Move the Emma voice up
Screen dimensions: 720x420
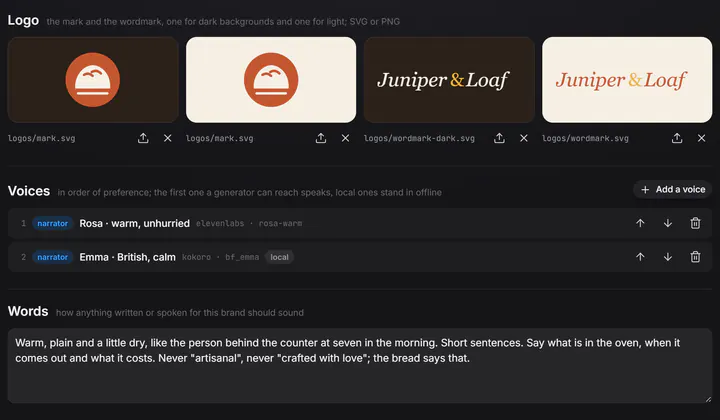click(x=640, y=257)
